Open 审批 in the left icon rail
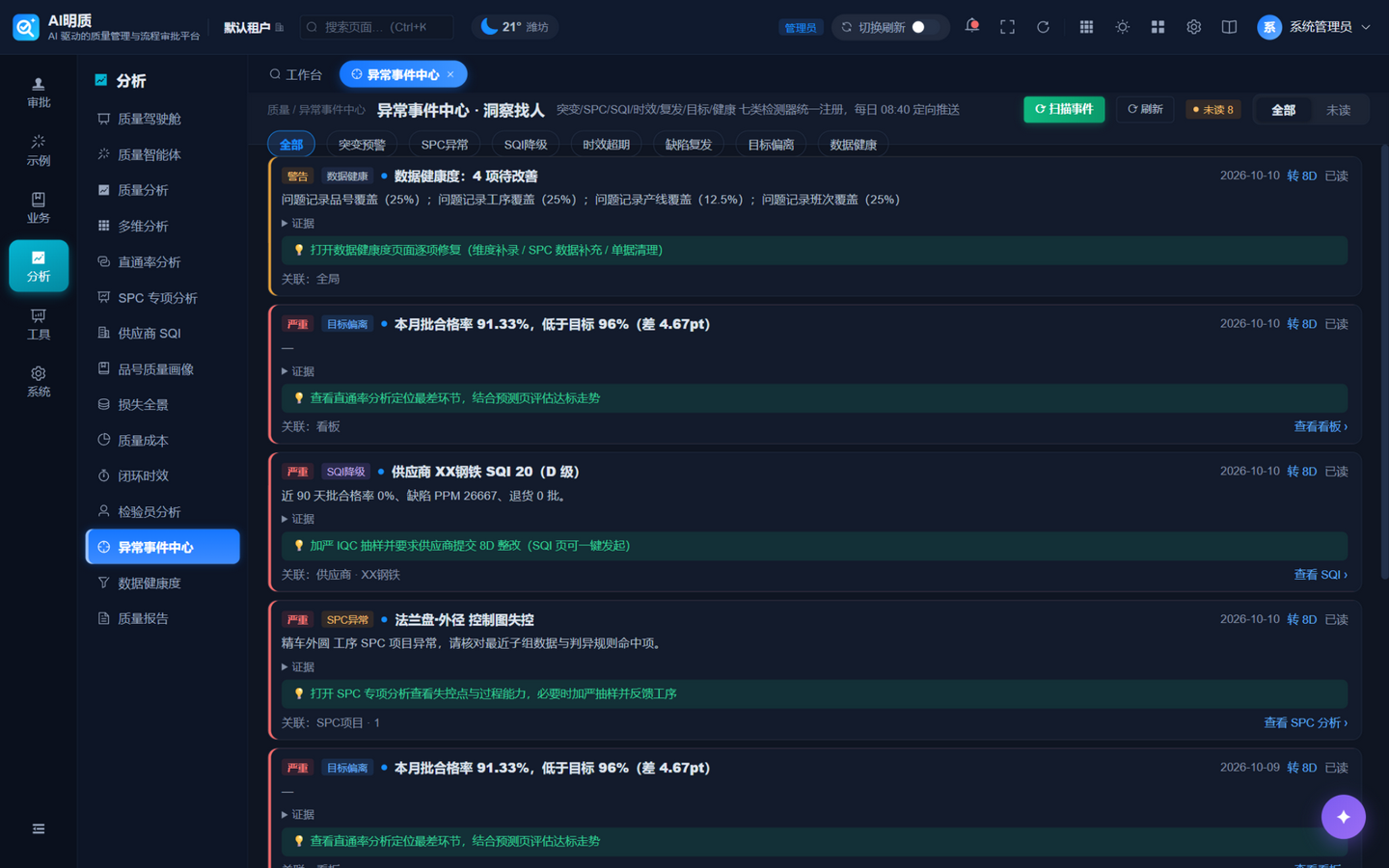Image resolution: width=1389 pixels, height=868 pixels. [x=39, y=93]
